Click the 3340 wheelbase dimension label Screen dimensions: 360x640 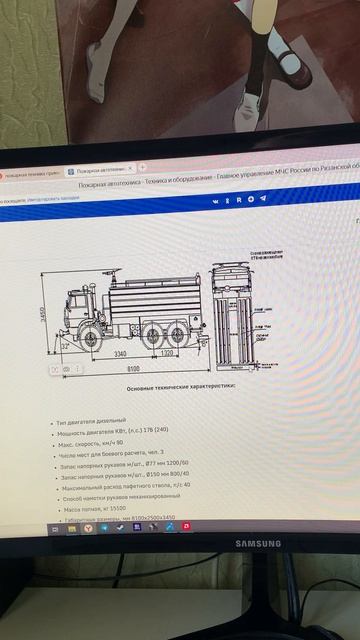tap(120, 354)
